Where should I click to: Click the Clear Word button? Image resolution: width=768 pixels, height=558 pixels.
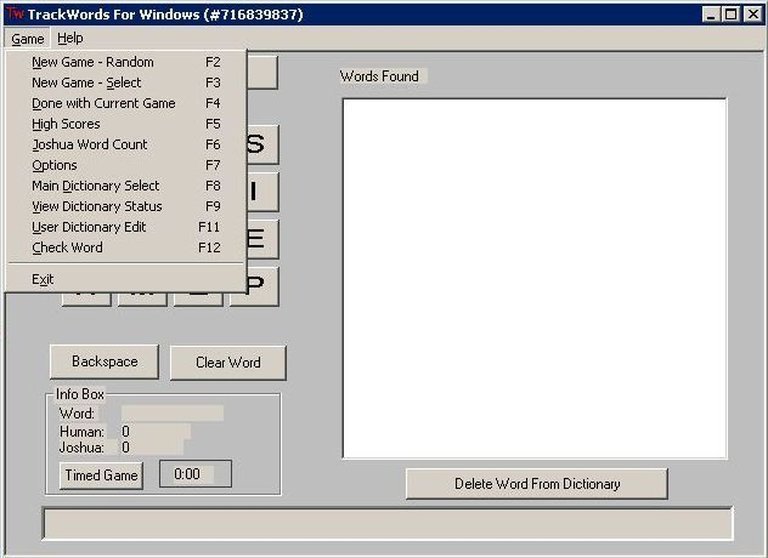228,362
